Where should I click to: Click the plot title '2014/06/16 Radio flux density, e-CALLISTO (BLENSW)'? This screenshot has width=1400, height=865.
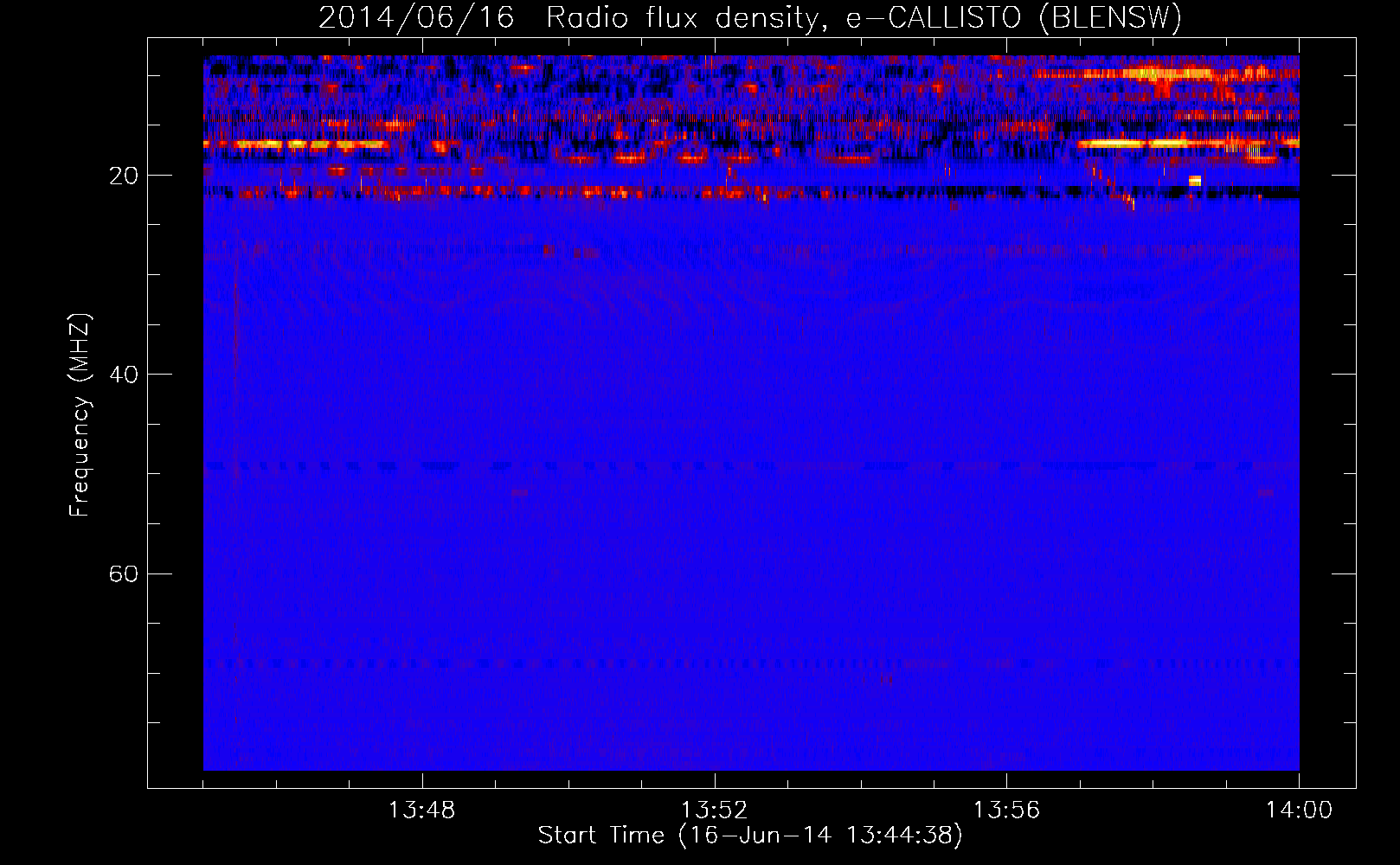pos(750,18)
